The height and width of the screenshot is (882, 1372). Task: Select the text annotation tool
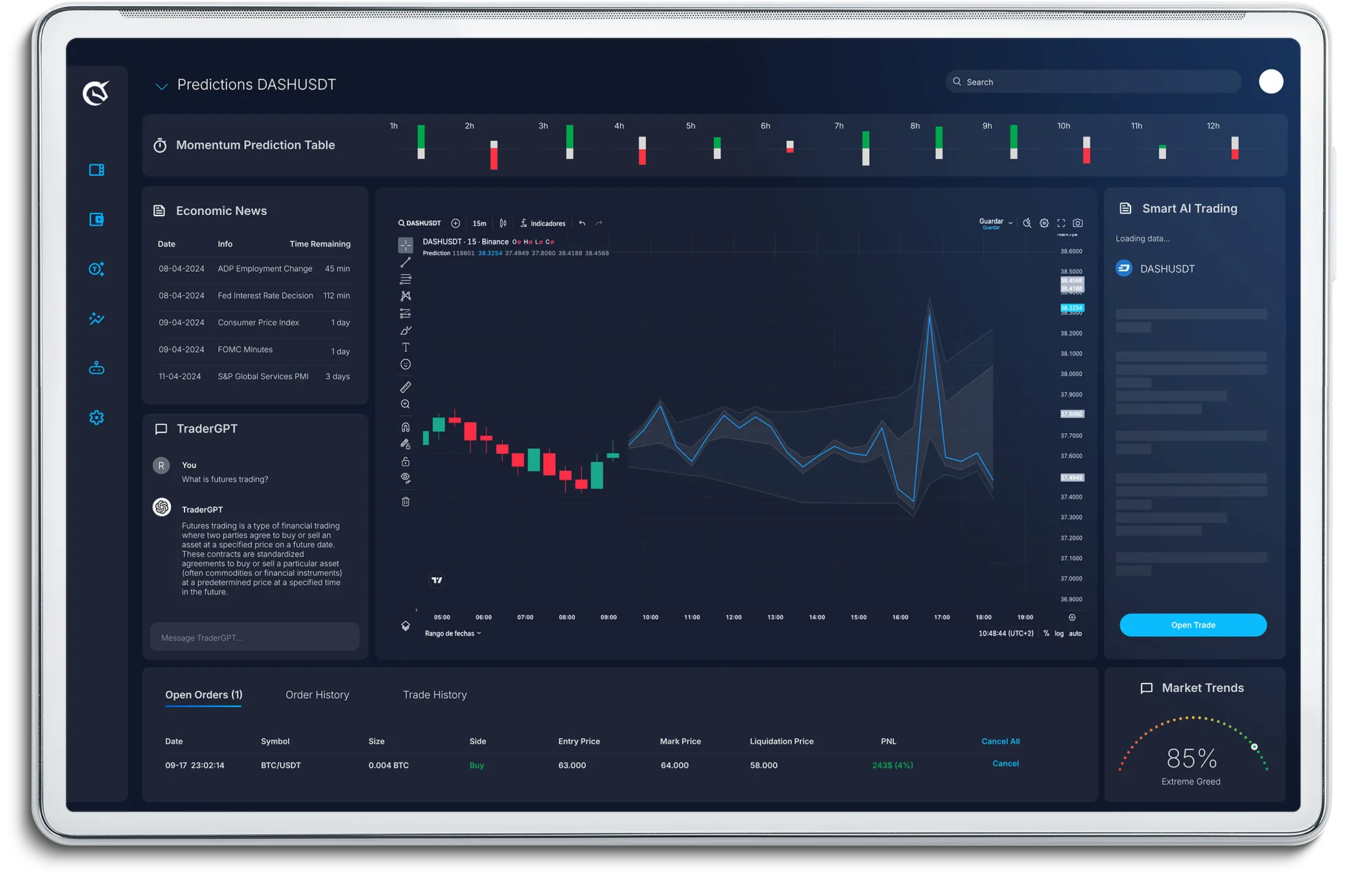[x=405, y=347]
